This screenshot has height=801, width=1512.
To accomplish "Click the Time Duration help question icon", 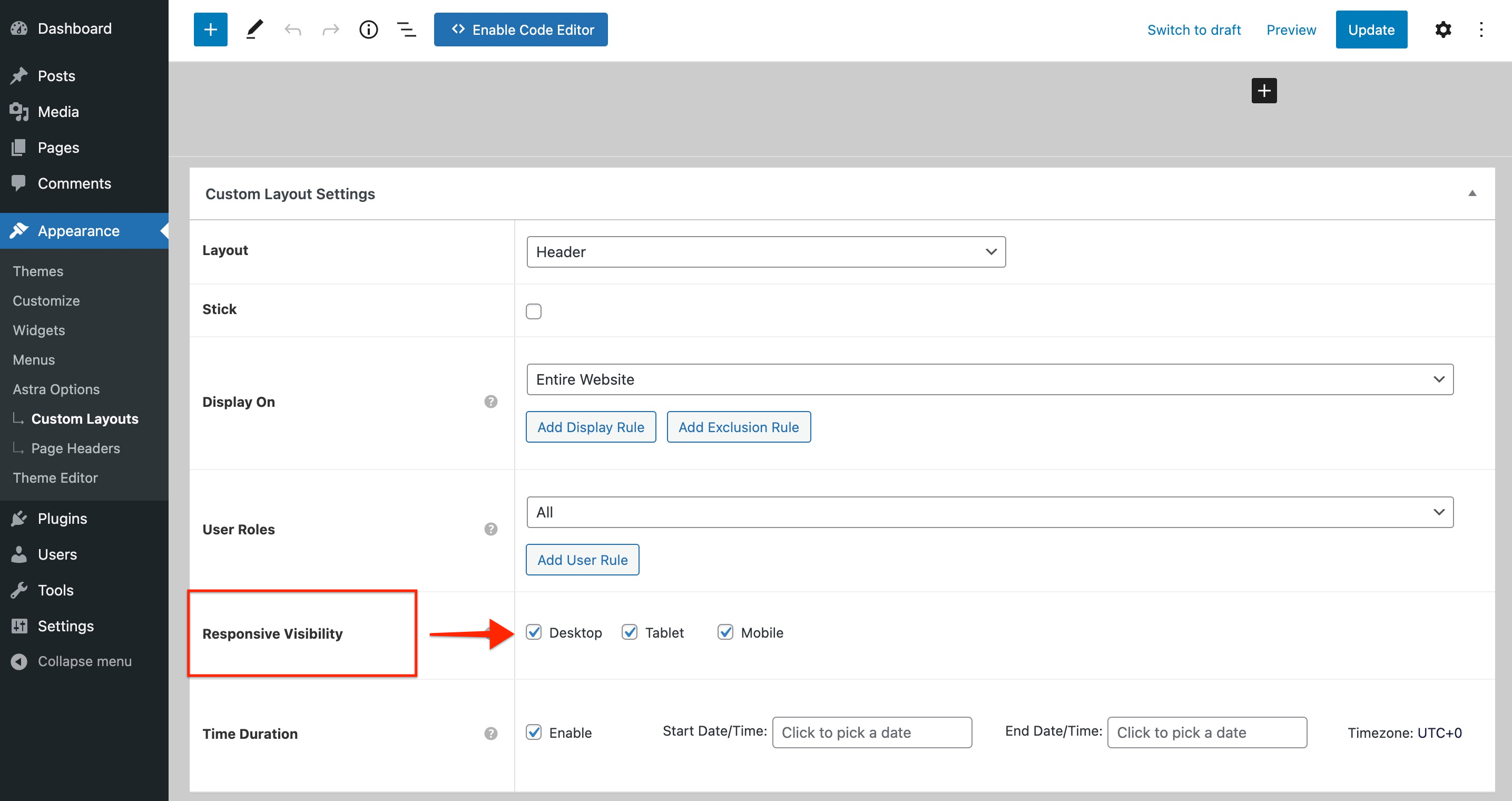I will 490,734.
